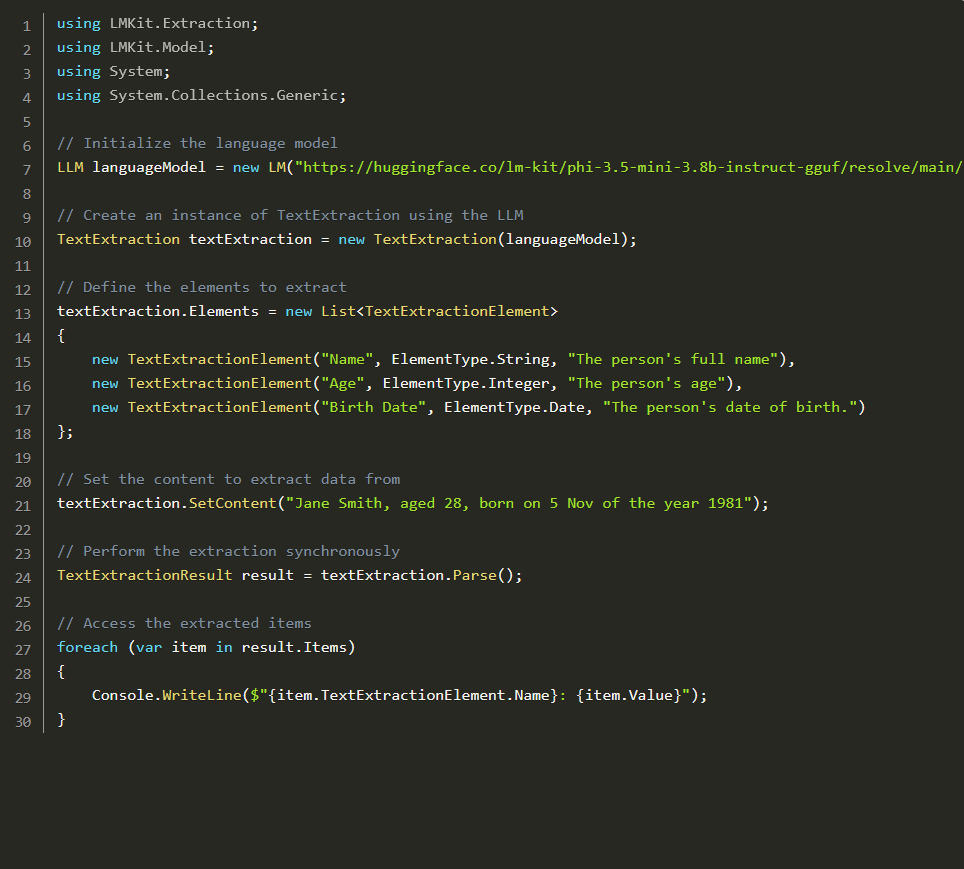This screenshot has width=964, height=869.
Task: Click the TextExtractionResult type name
Action: (x=144, y=575)
